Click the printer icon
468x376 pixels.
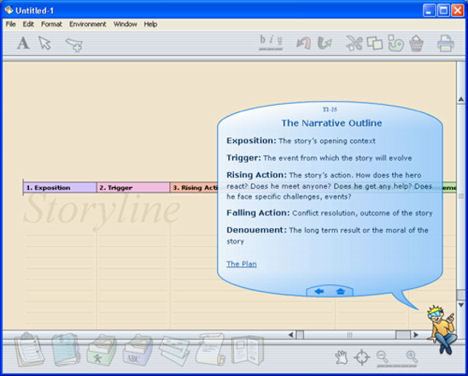446,43
